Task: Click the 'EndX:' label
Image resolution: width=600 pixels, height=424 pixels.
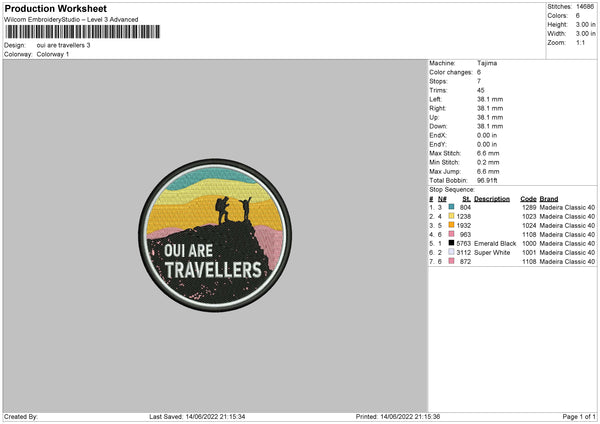Action: (438, 135)
